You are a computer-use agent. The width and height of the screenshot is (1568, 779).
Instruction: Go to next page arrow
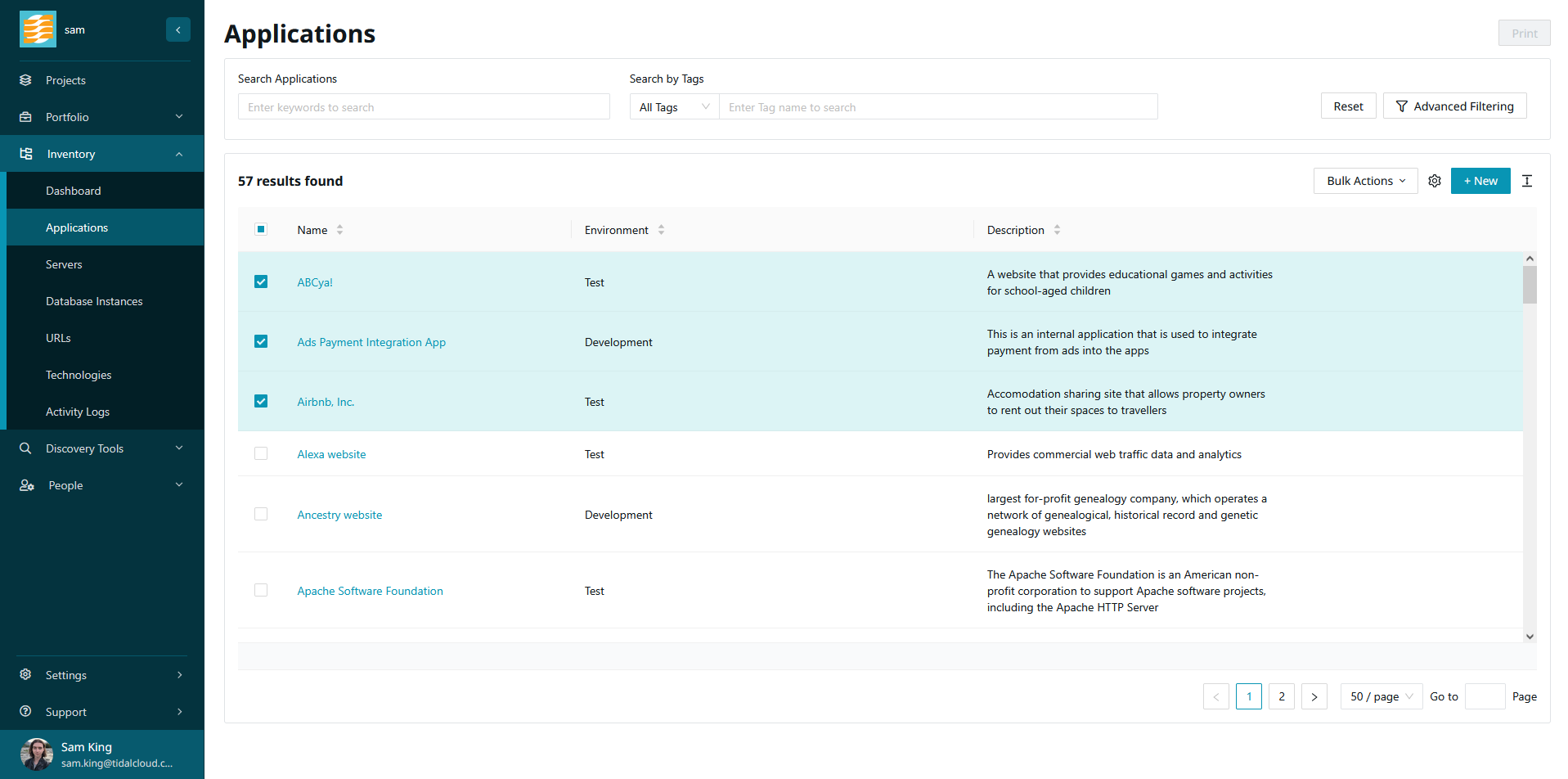(1314, 696)
